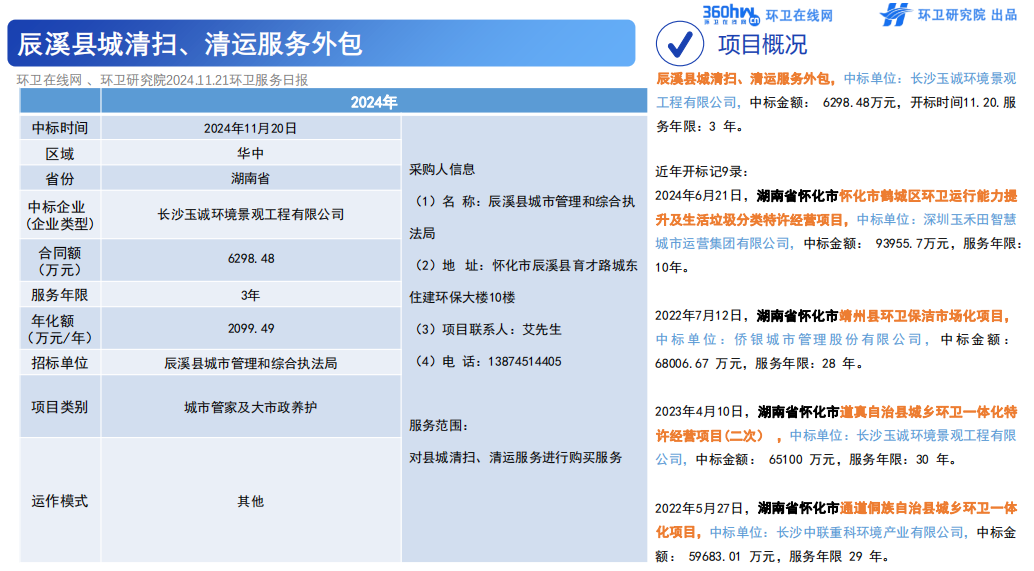Click the 招标单位 row label
The image size is (1034, 571).
(x=60, y=363)
